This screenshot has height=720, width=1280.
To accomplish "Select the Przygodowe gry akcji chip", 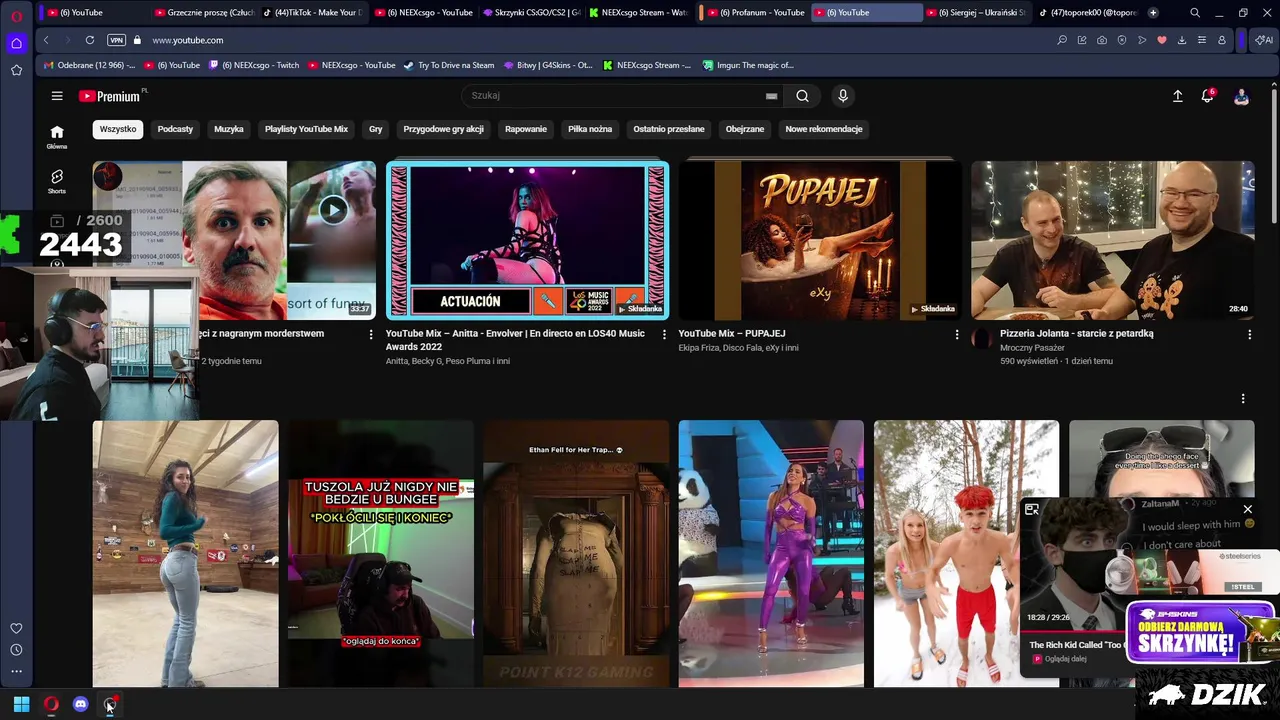I will (x=443, y=129).
